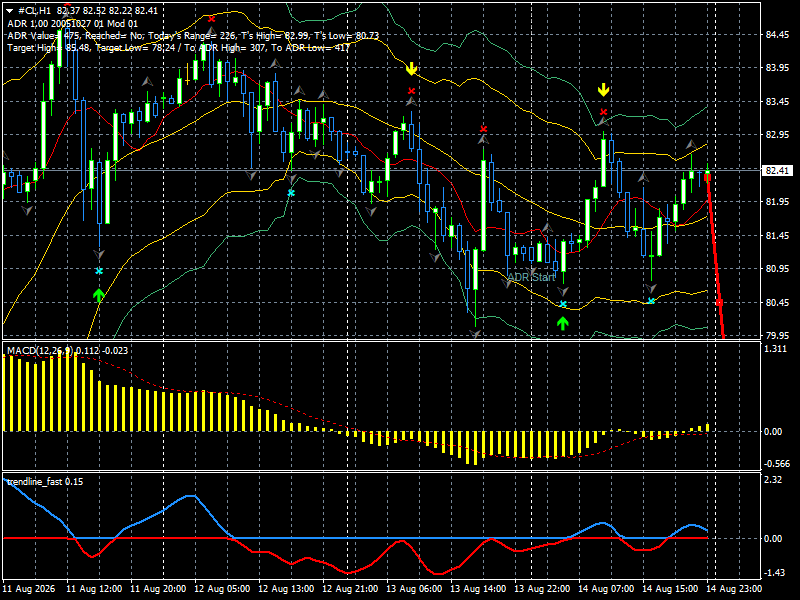
Task: Click the ADR Value info line
Action: pos(193,36)
